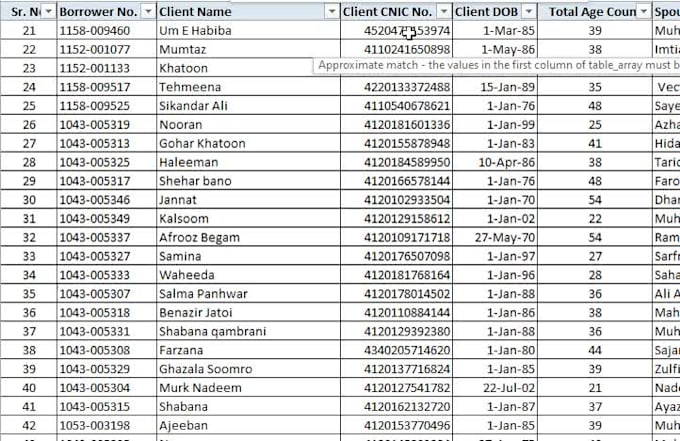This screenshot has width=680, height=441.
Task: Select borrower number 1043-005307
Action: point(106,294)
